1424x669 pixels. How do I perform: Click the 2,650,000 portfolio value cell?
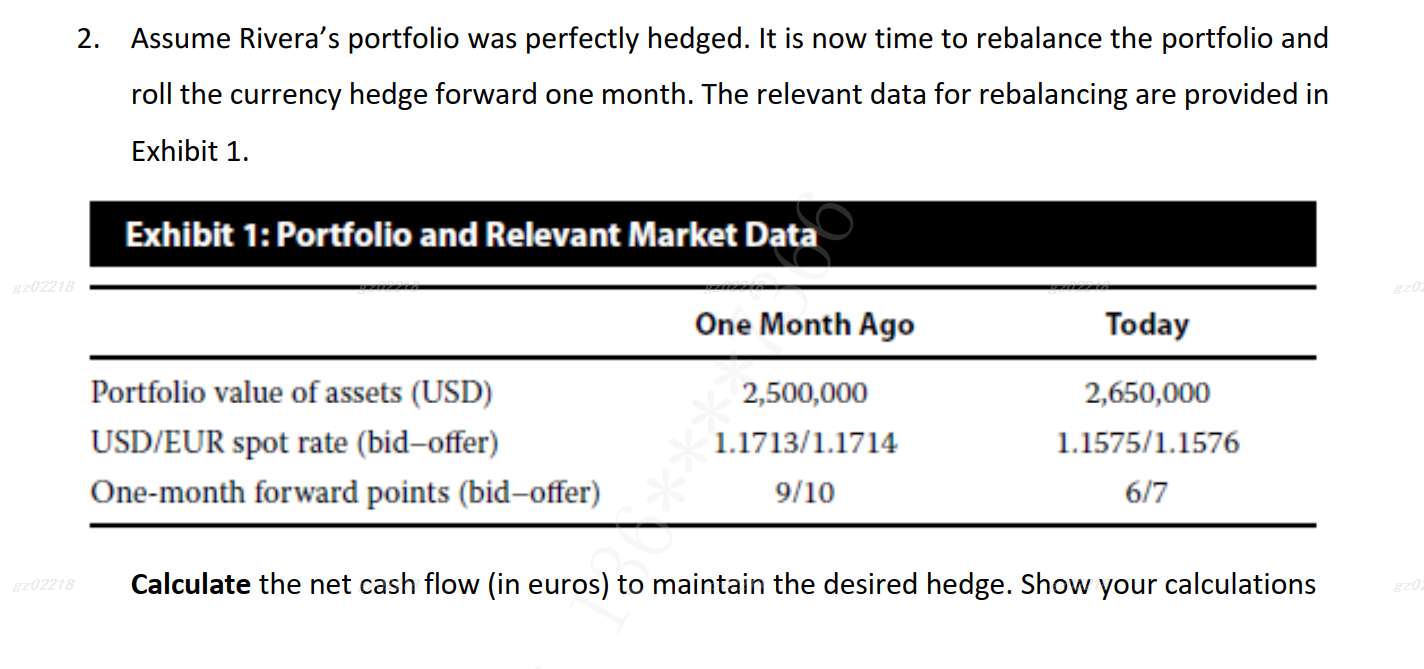pos(1147,393)
